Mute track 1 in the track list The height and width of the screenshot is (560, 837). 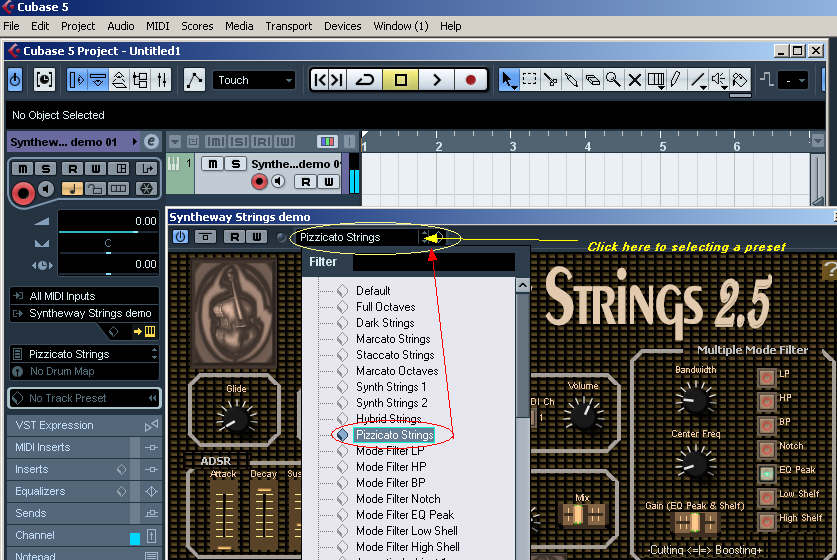(212, 164)
